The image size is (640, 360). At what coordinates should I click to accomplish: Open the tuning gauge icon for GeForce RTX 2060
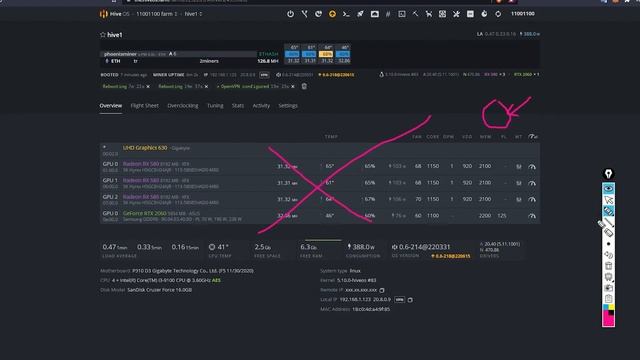coord(532,216)
